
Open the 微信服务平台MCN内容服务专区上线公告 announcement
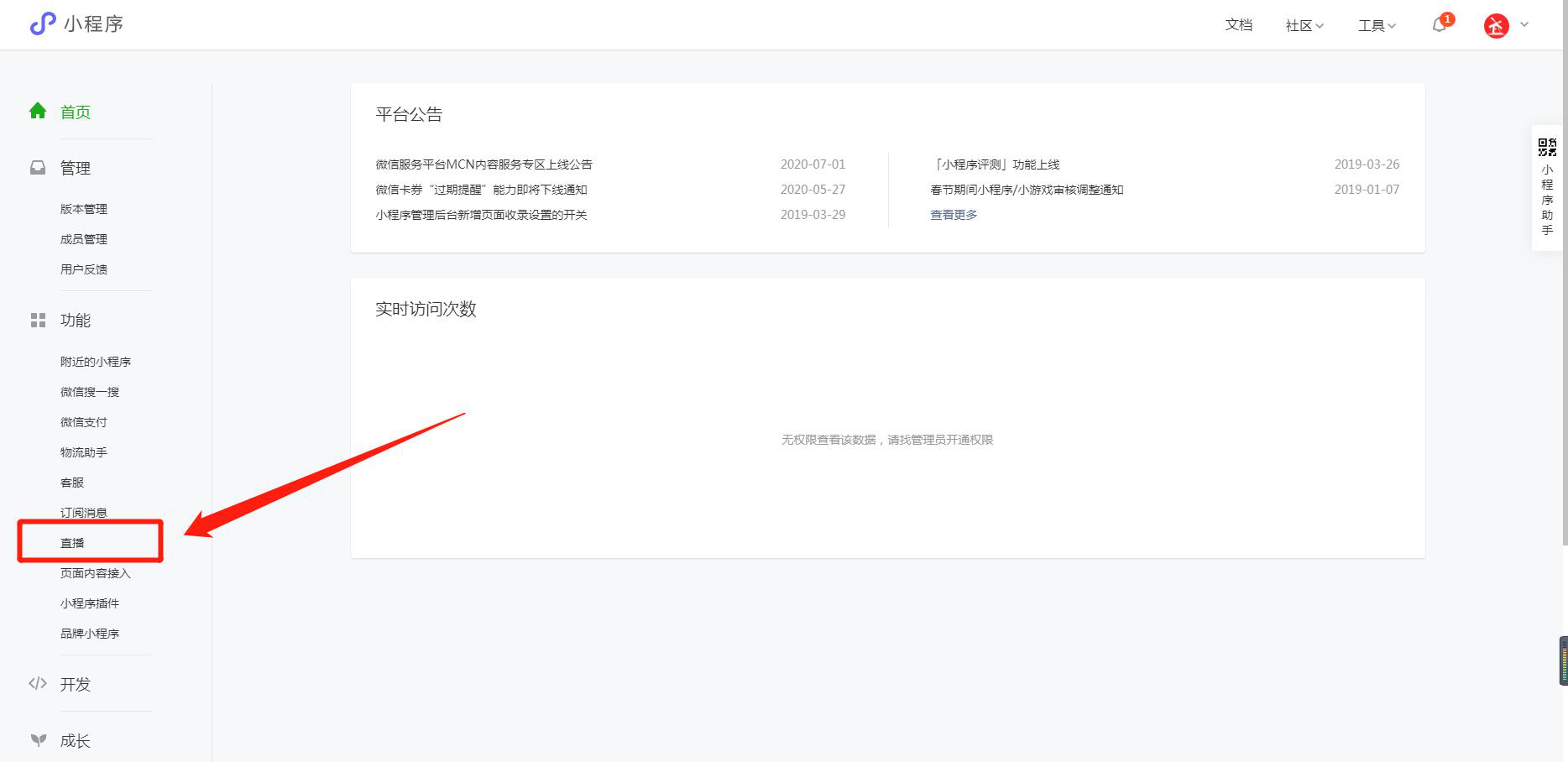tap(484, 164)
